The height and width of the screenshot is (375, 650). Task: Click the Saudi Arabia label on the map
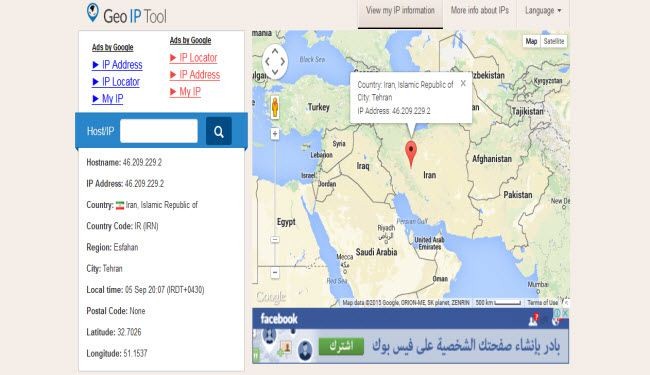coord(376,252)
